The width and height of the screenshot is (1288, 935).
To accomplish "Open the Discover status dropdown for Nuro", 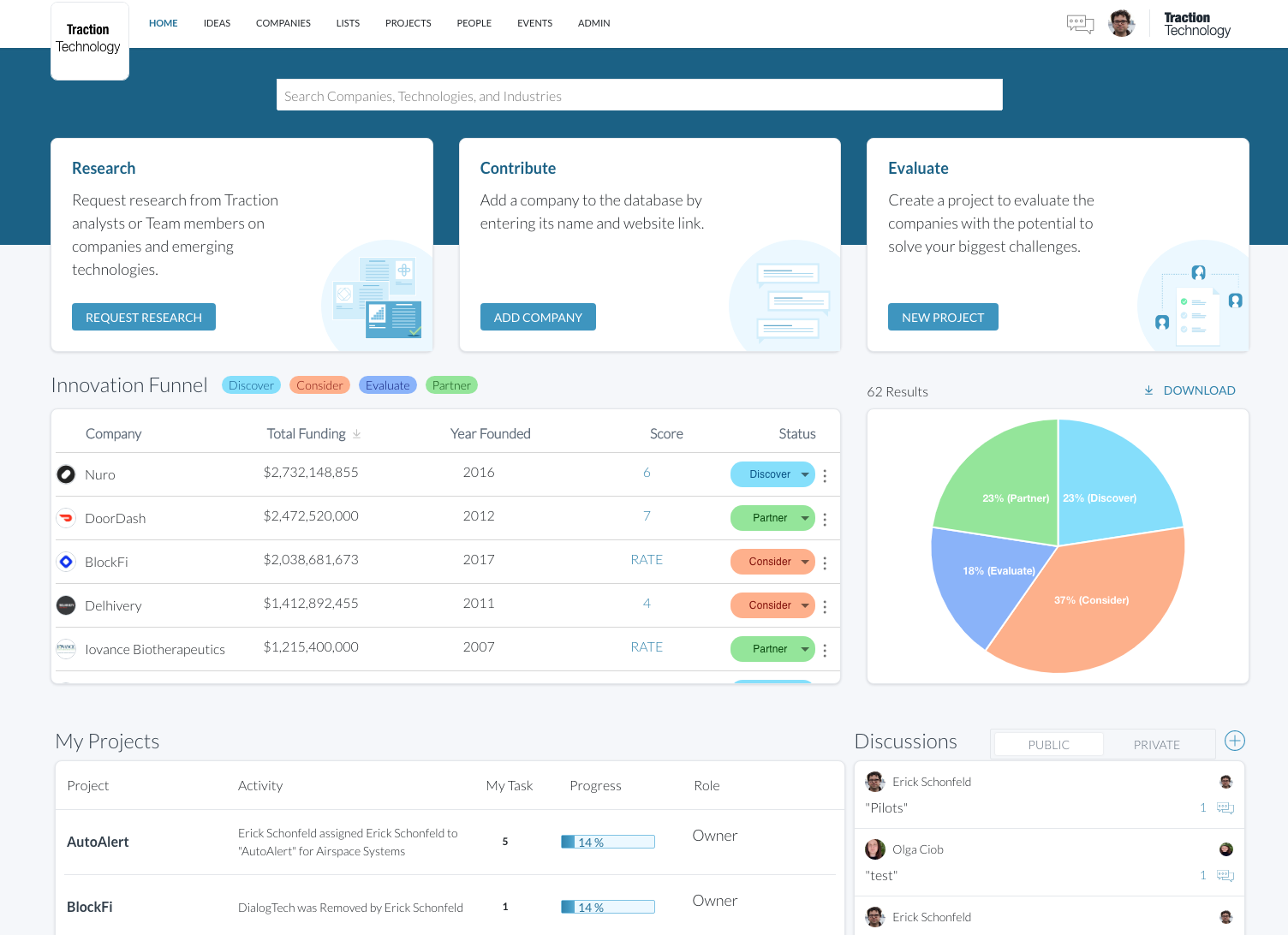I will point(772,474).
